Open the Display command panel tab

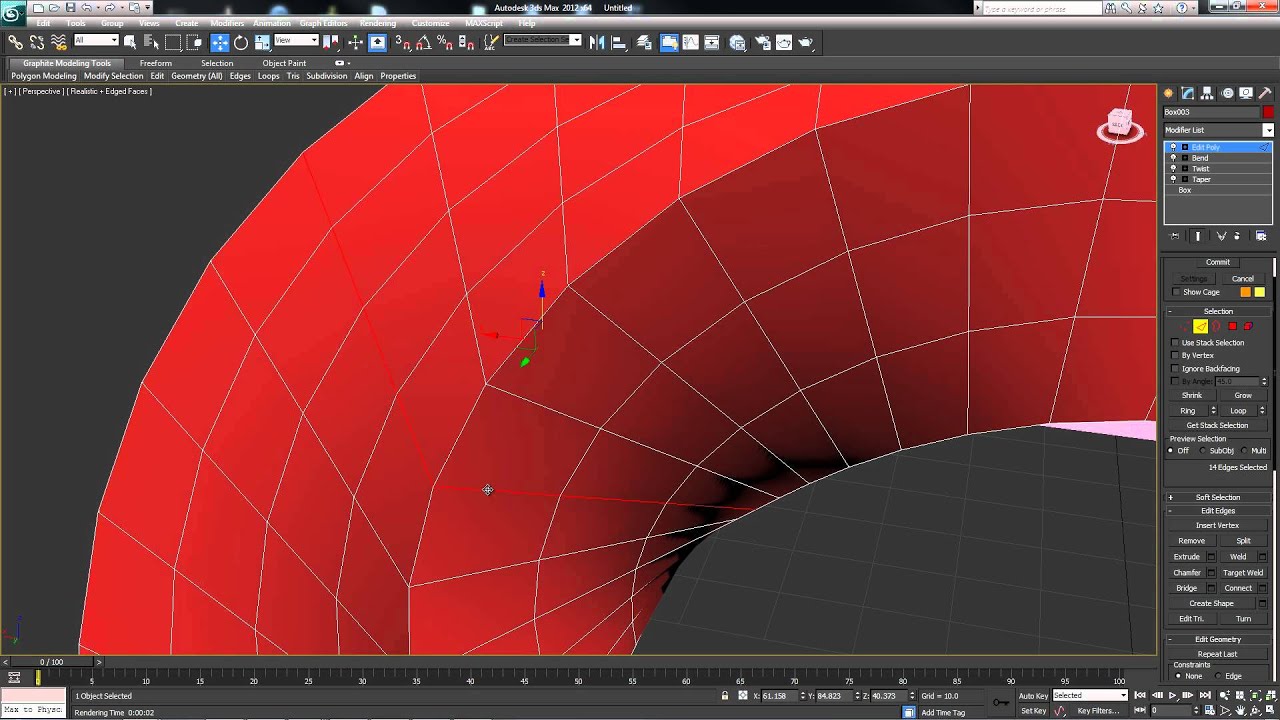tap(1246, 93)
